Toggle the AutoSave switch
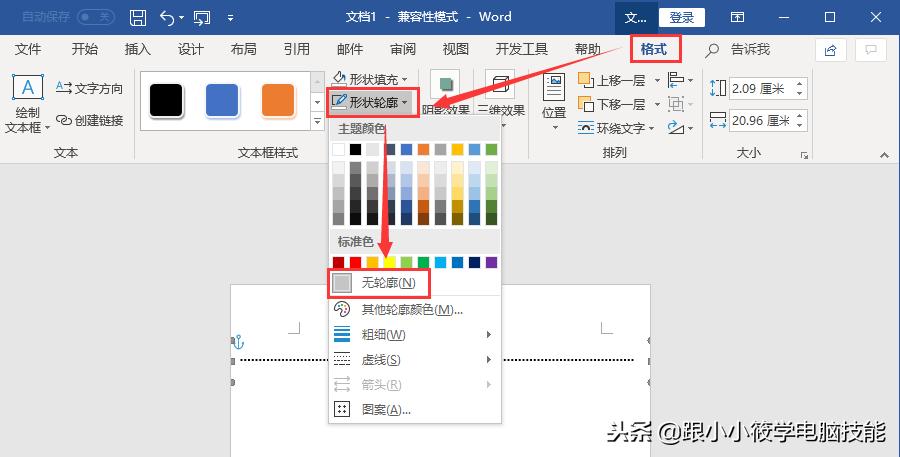This screenshot has height=457, width=900. (x=95, y=17)
